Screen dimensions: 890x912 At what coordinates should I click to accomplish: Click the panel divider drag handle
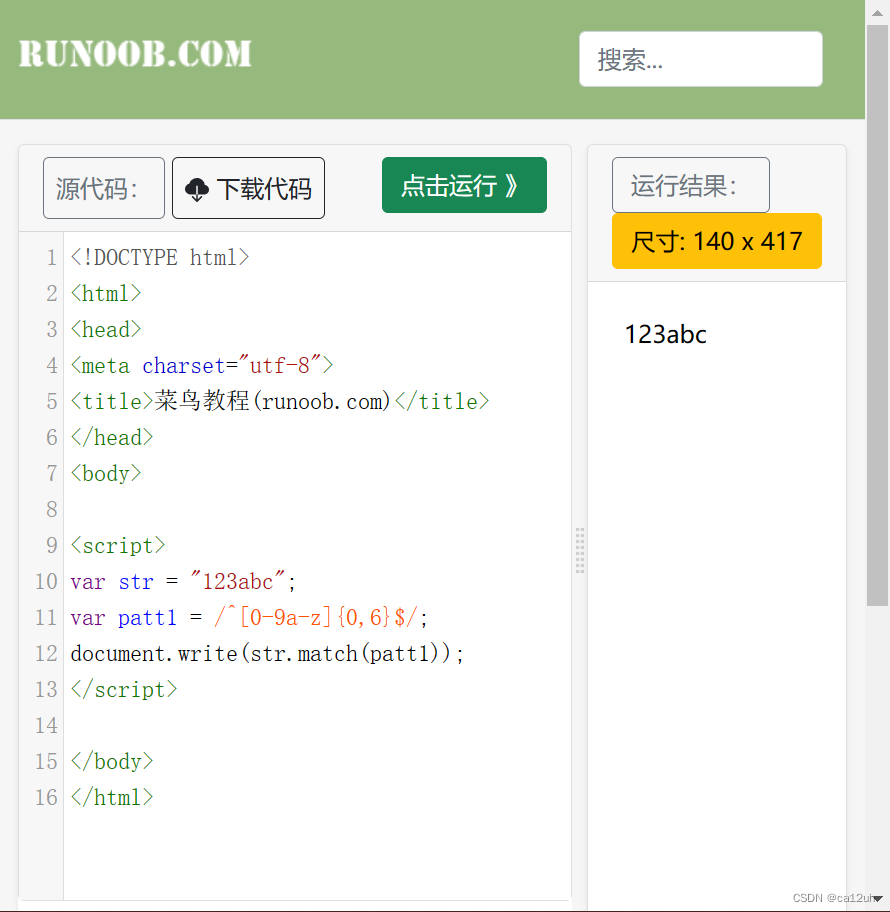click(x=580, y=550)
